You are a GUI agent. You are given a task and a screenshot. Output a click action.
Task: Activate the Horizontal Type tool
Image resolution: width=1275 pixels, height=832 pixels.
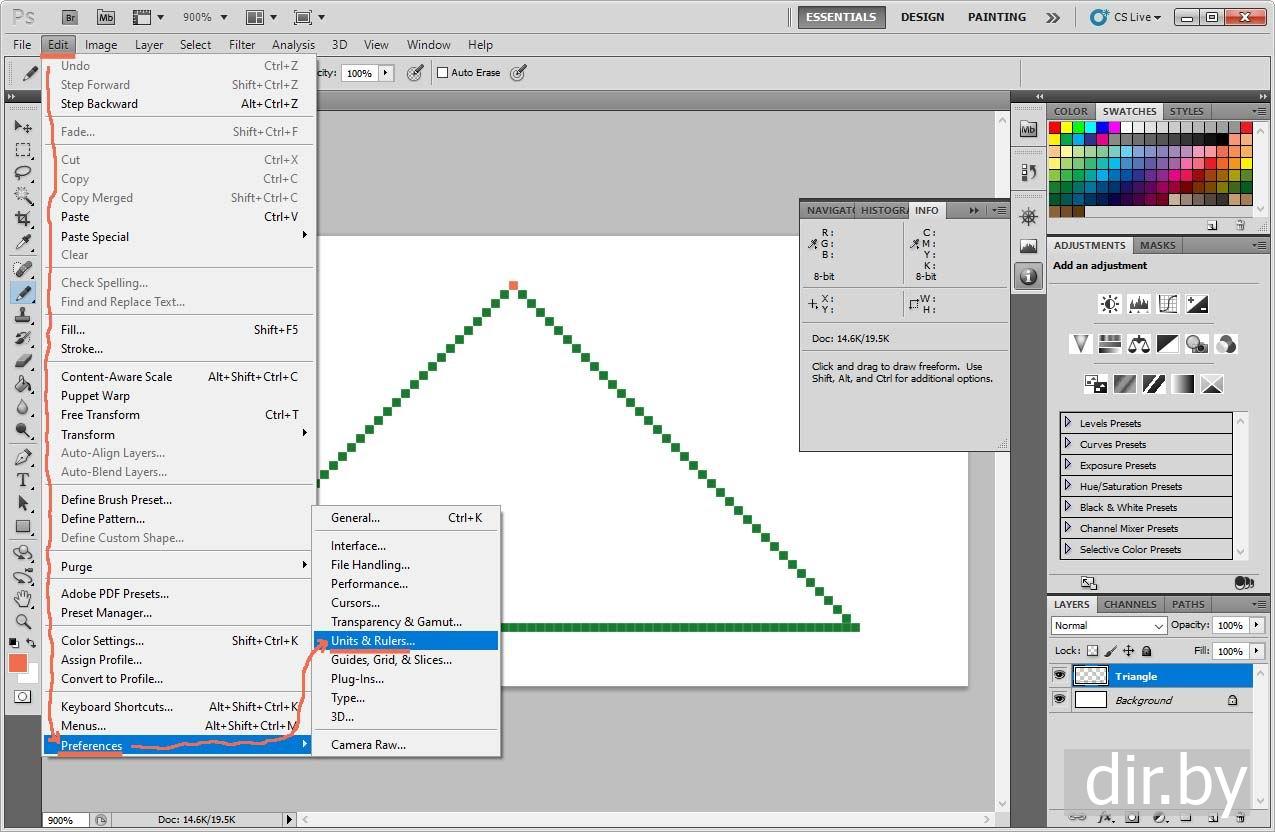coord(23,480)
